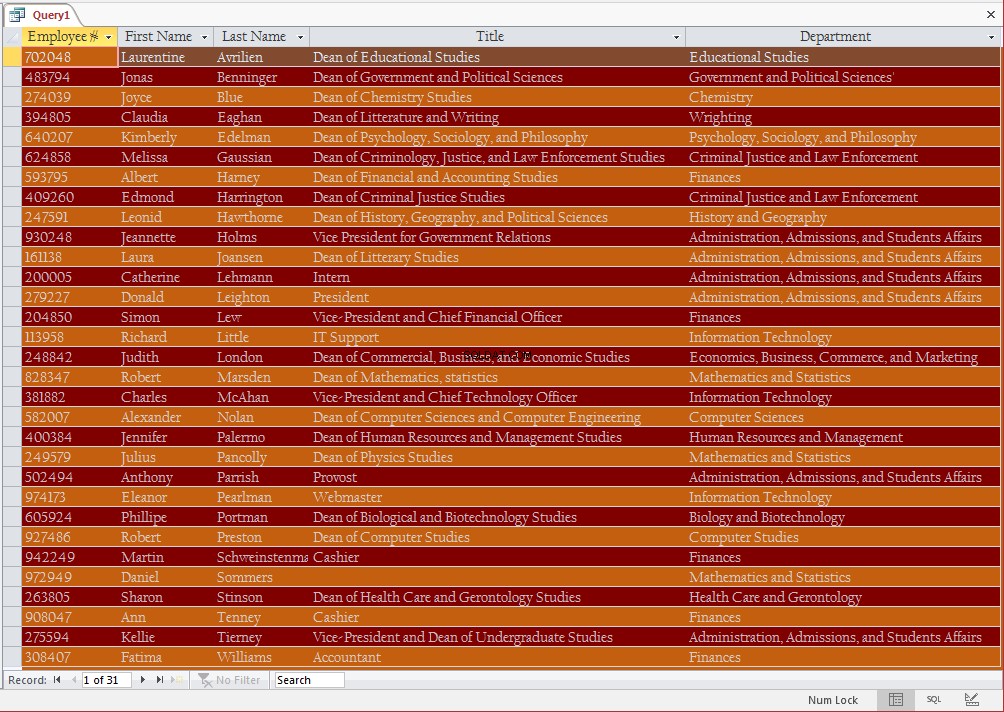Switch to SQL View in the status bar

coord(934,699)
